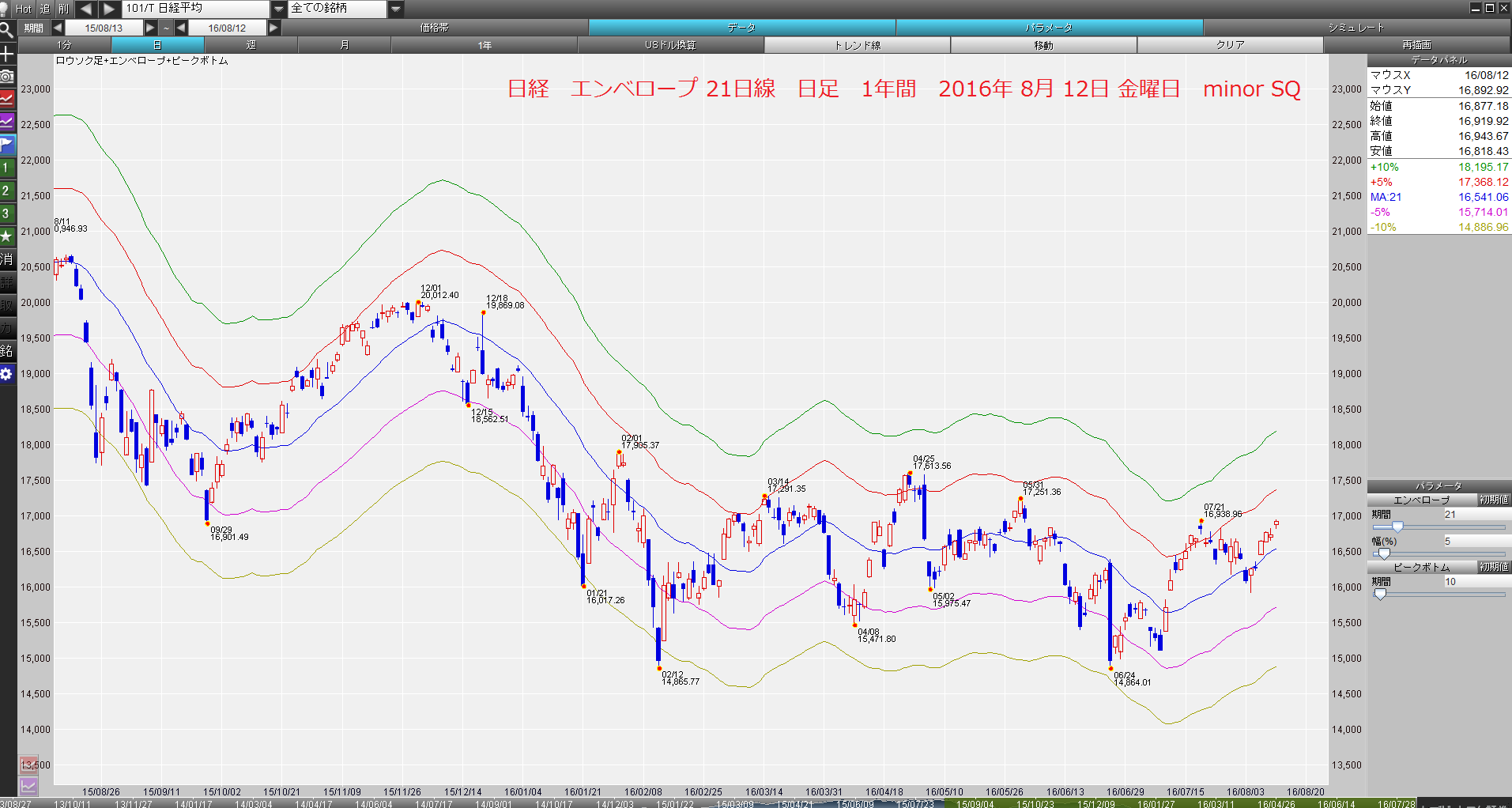Click the 期間 period button

click(34, 28)
